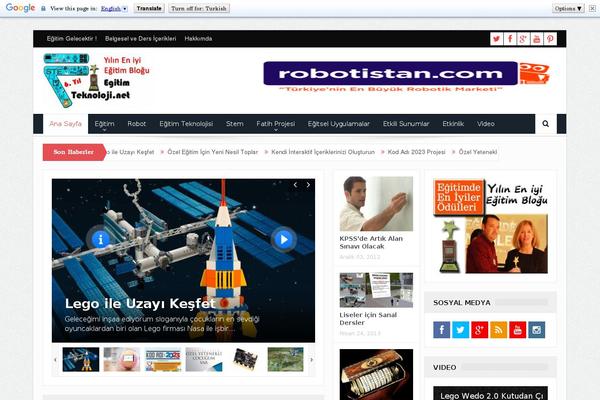Screen dimensions: 600x400
Task: Click the Hakkımda link
Action: tap(198, 39)
